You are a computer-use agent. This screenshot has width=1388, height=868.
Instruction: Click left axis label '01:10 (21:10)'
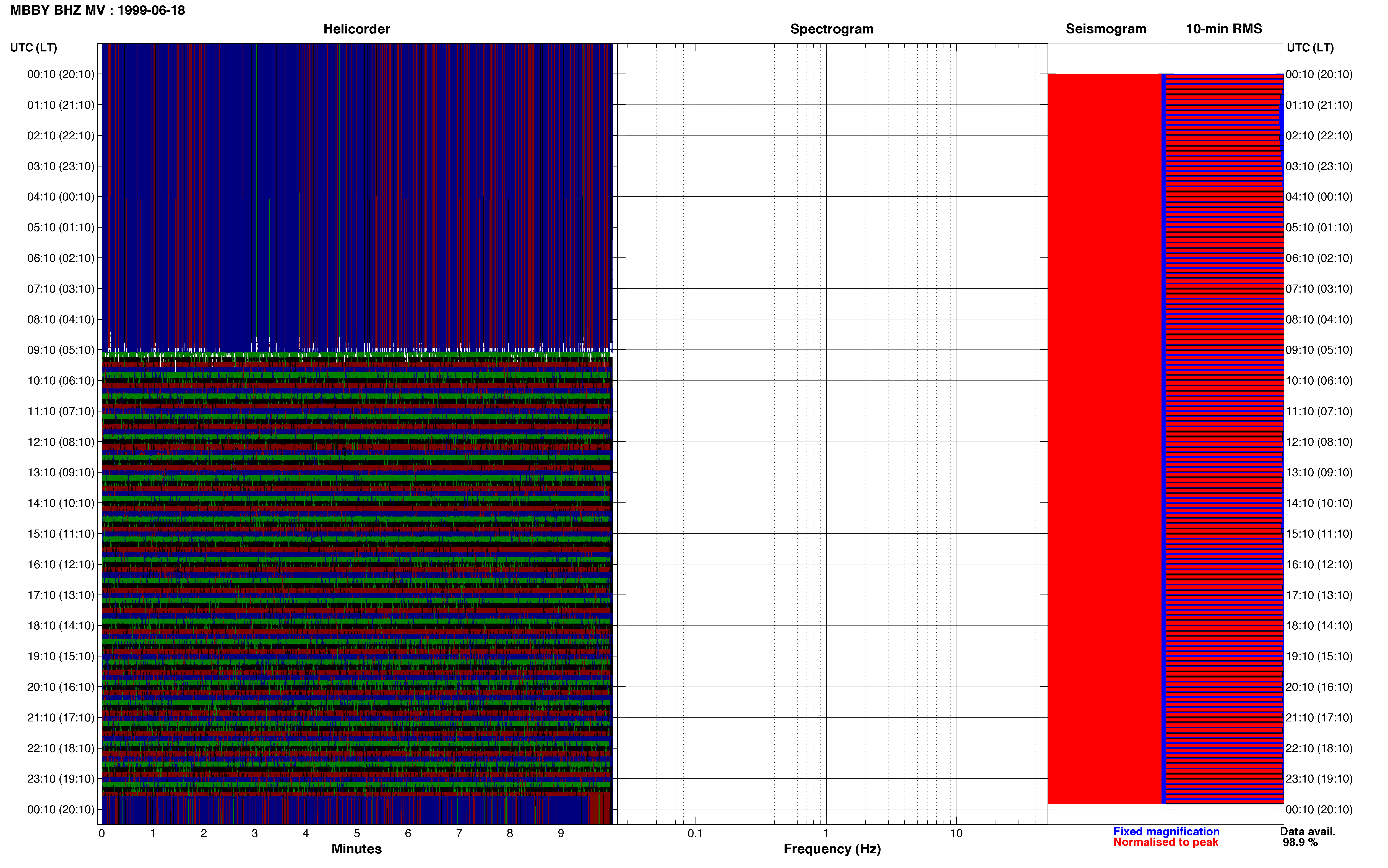point(61,105)
